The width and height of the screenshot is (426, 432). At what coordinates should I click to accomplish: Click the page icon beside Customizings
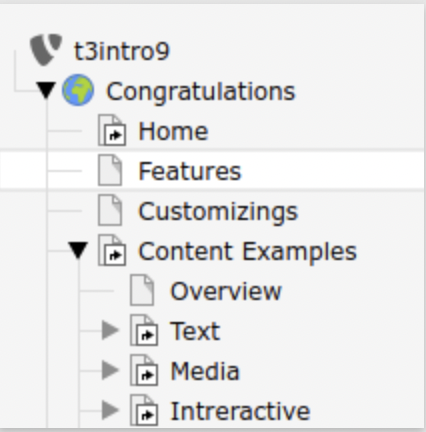point(110,210)
